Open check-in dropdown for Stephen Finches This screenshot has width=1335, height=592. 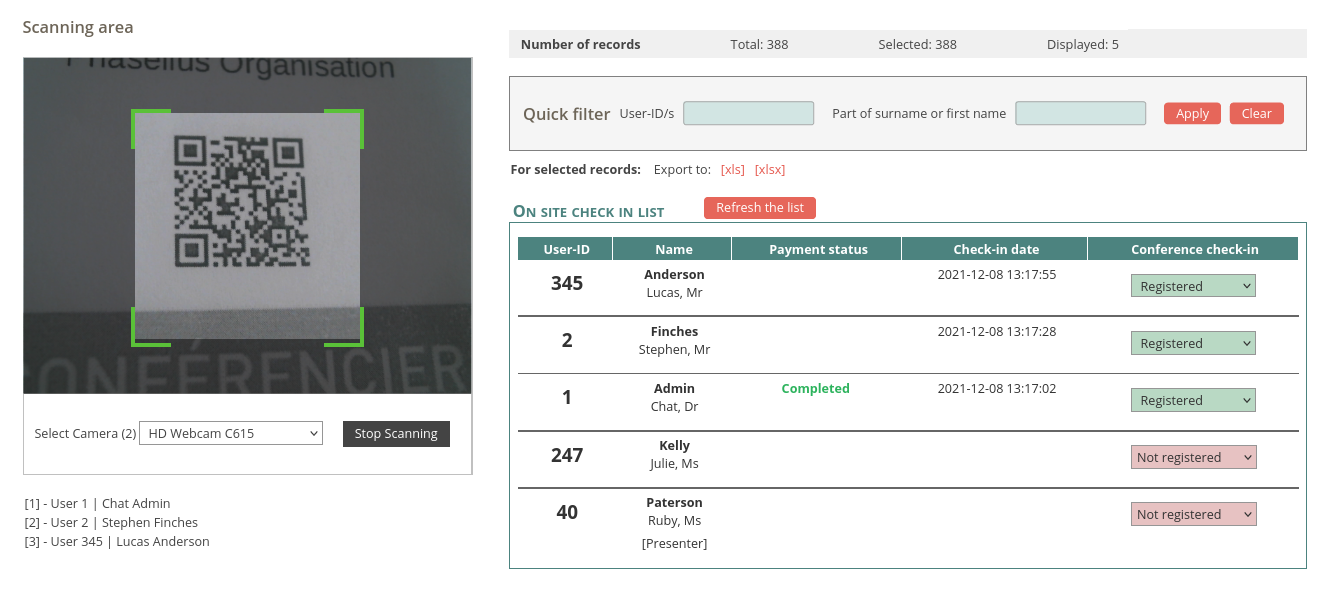click(1193, 343)
